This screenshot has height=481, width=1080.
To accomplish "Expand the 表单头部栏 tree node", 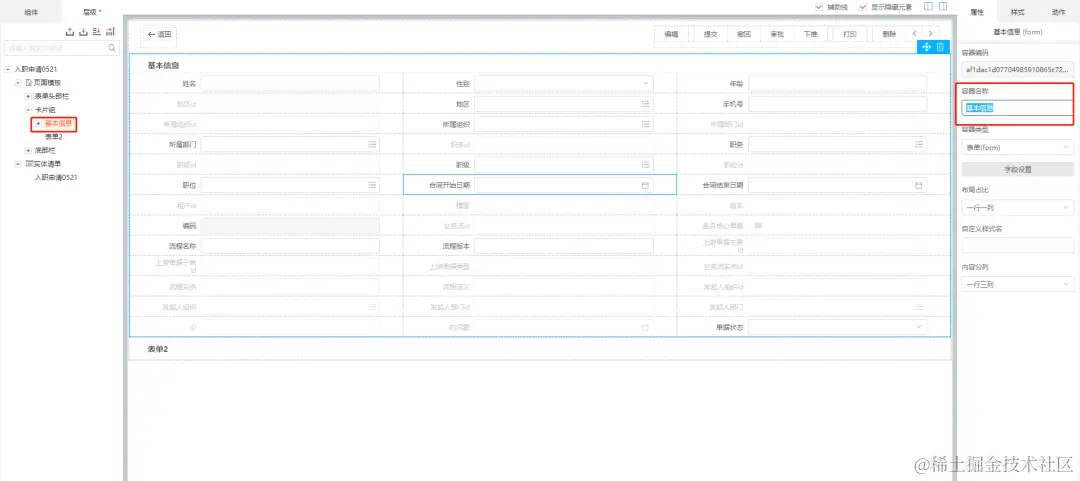I will pos(28,96).
